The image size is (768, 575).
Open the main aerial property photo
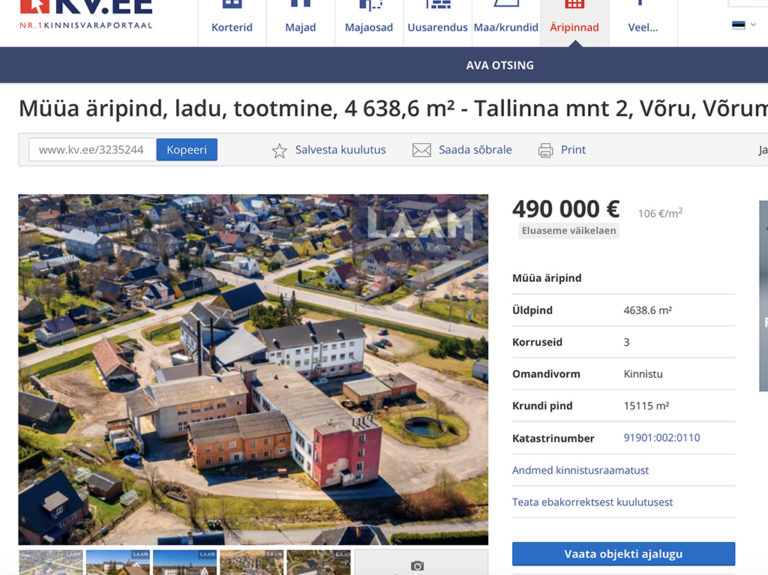[x=253, y=369]
